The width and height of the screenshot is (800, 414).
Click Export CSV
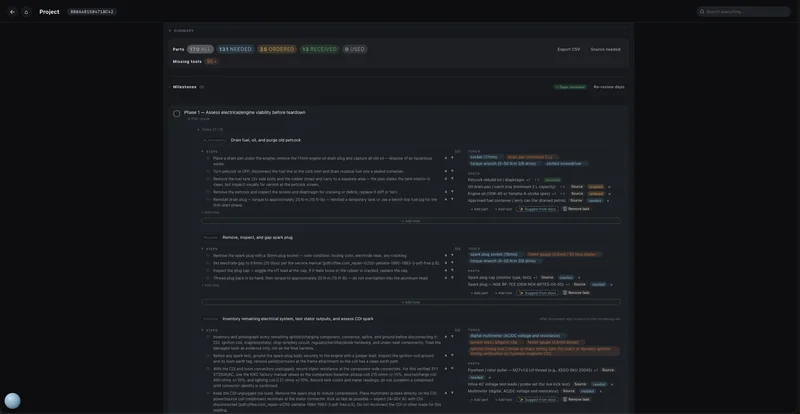pyautogui.click(x=568, y=50)
